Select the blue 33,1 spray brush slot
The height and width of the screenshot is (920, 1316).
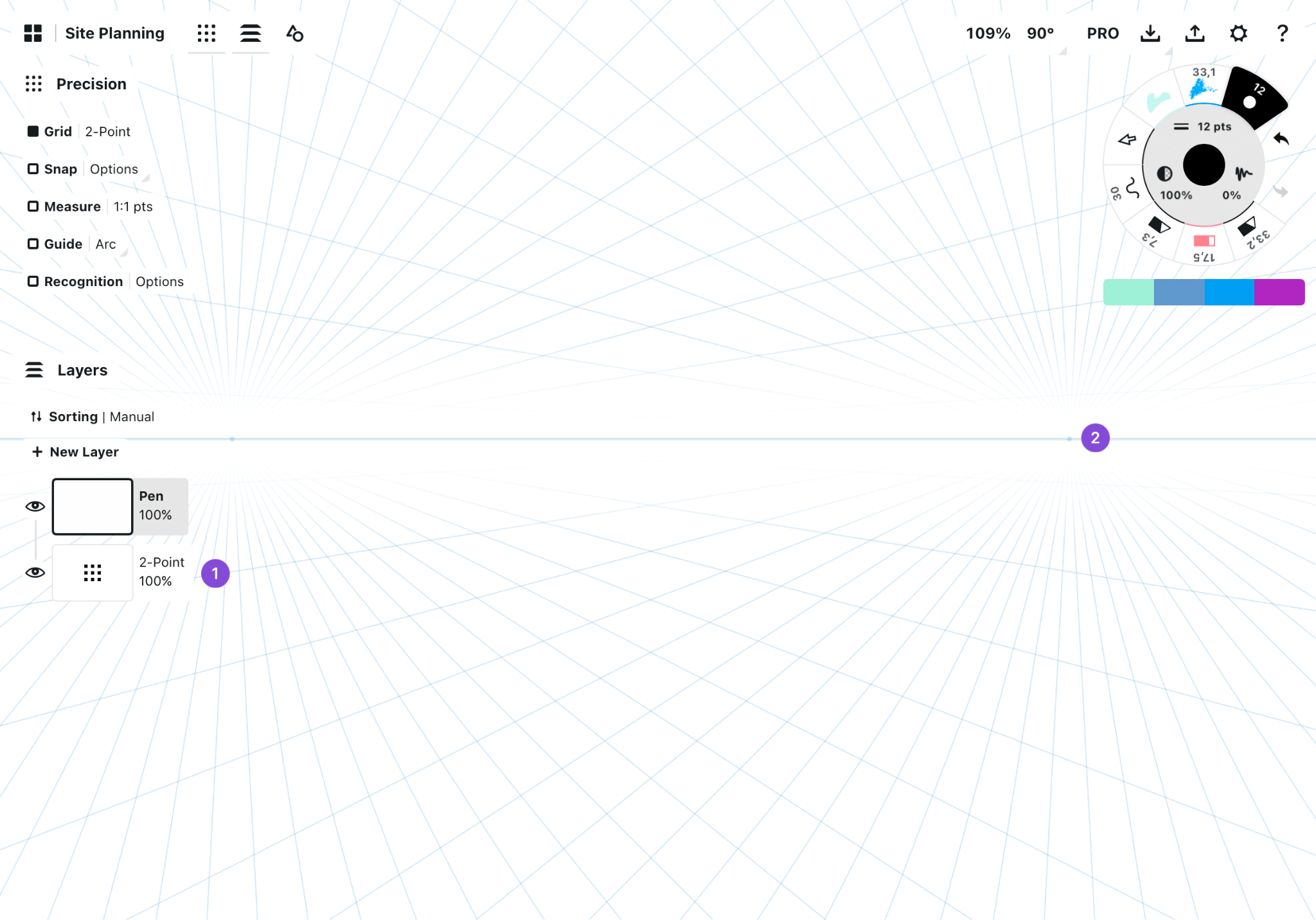tap(1203, 85)
